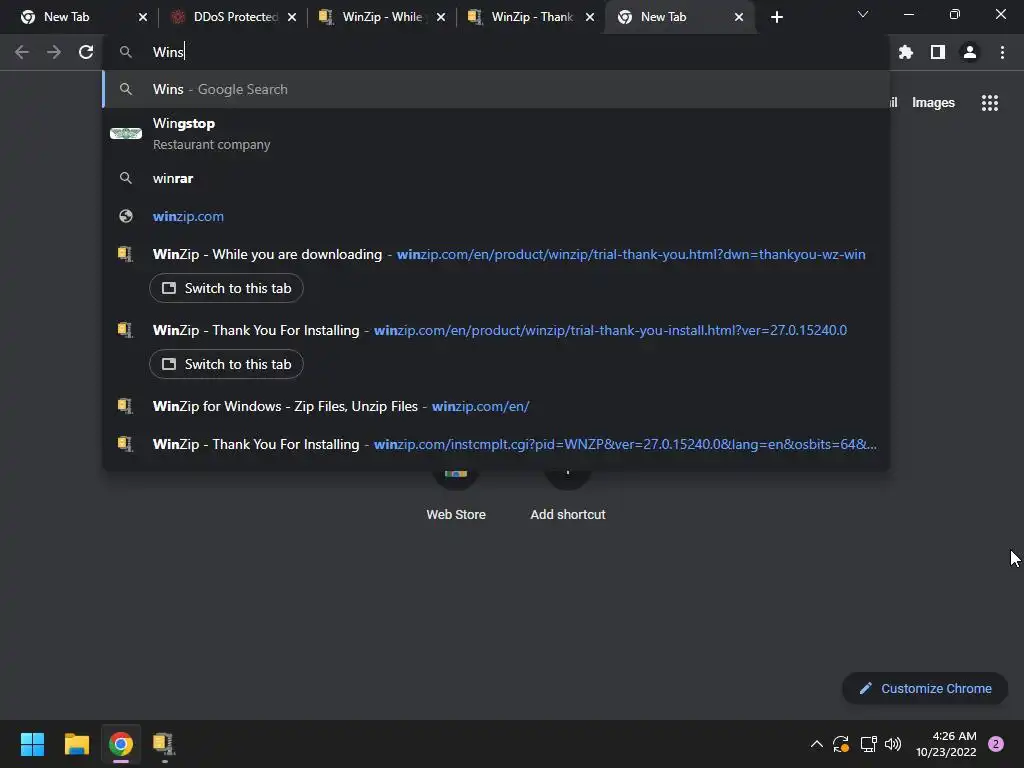1024x768 pixels.
Task: Open the Google apps grid
Action: 989,103
